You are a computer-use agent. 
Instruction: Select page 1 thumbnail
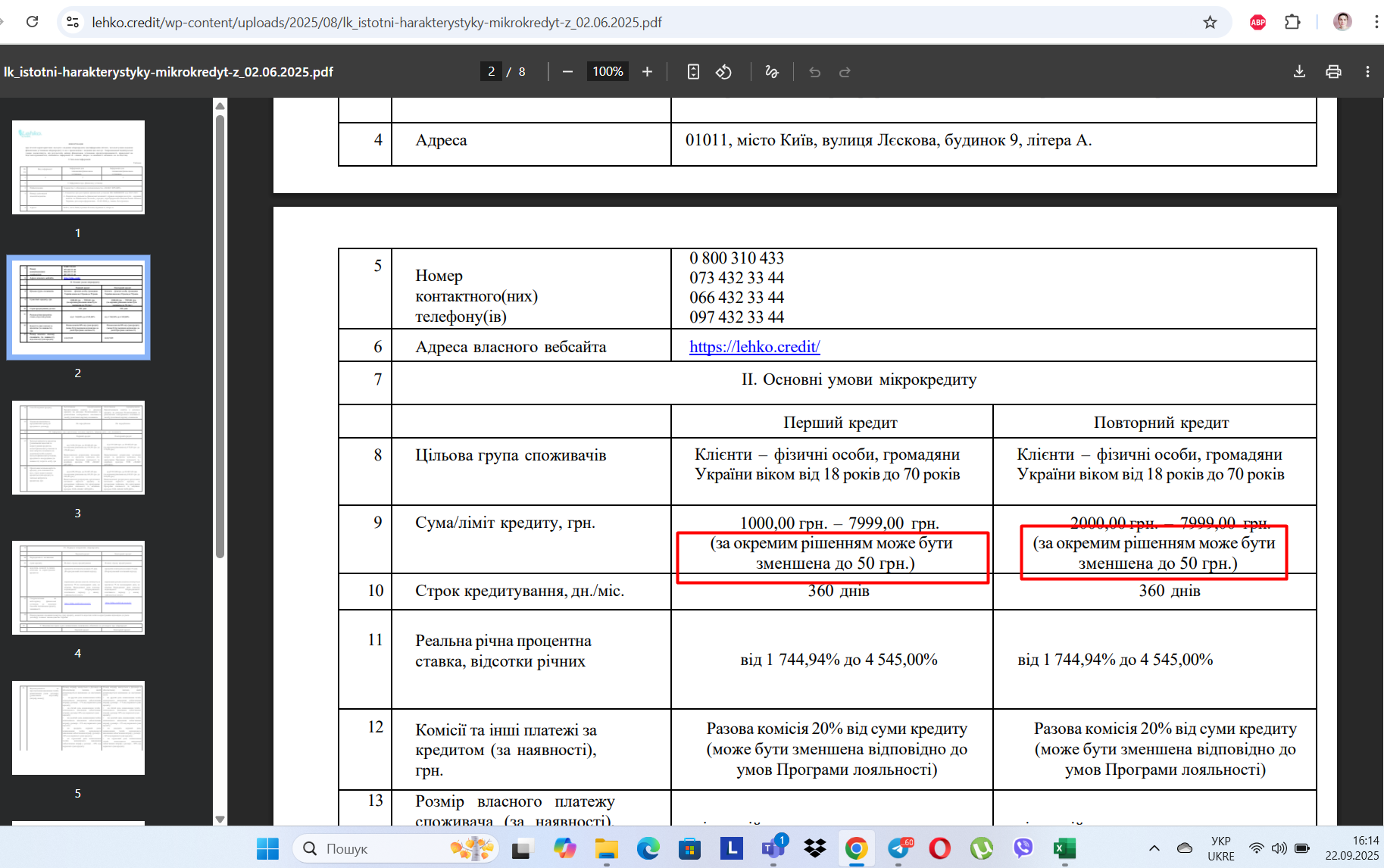(78, 167)
